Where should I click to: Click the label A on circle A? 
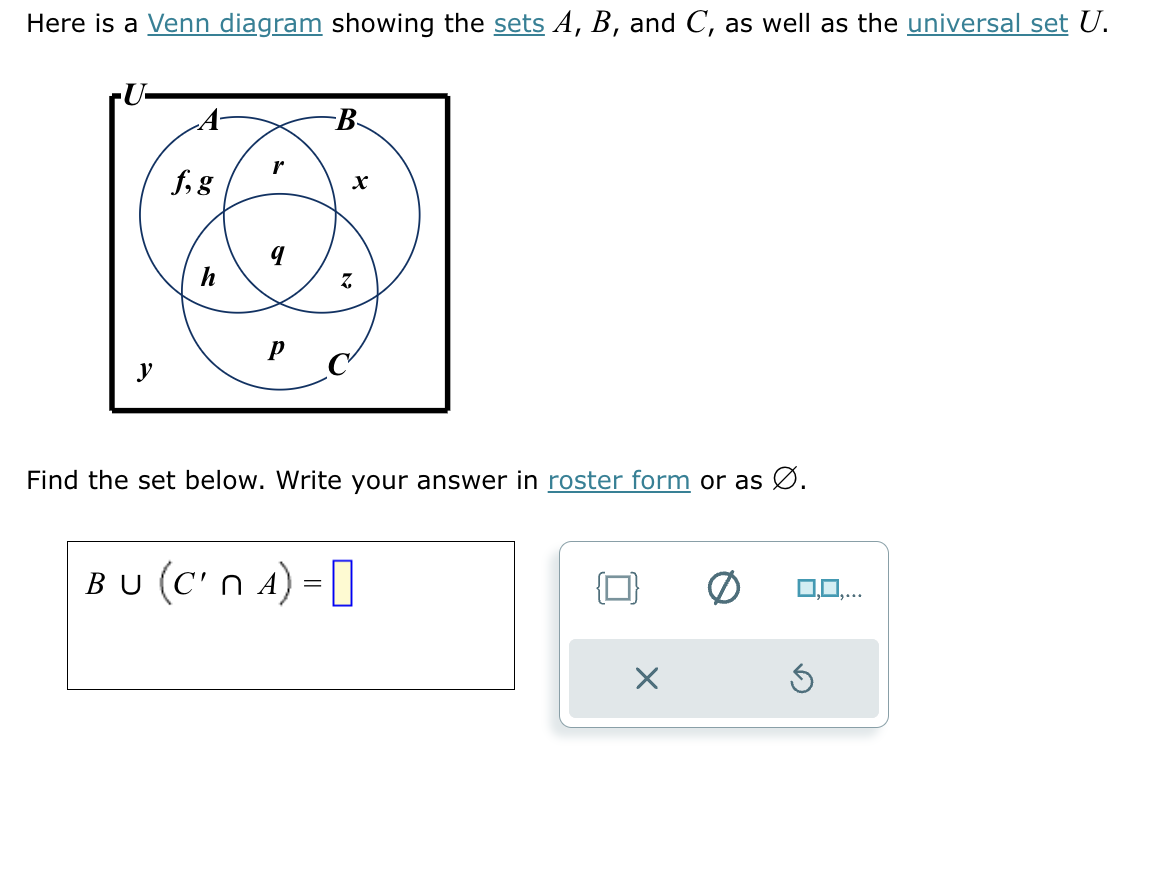coord(207,120)
